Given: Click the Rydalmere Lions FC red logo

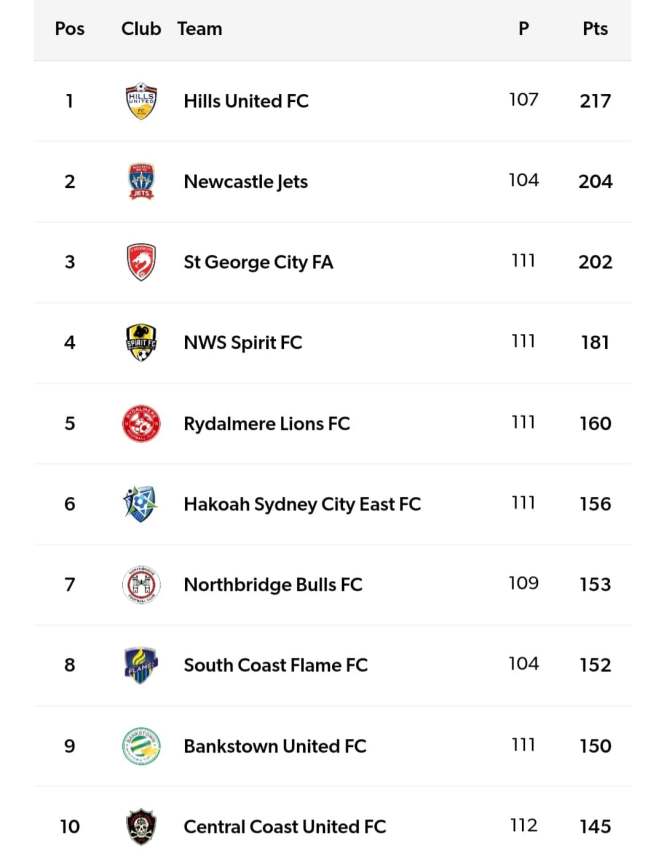Looking at the screenshot, I should point(141,423).
